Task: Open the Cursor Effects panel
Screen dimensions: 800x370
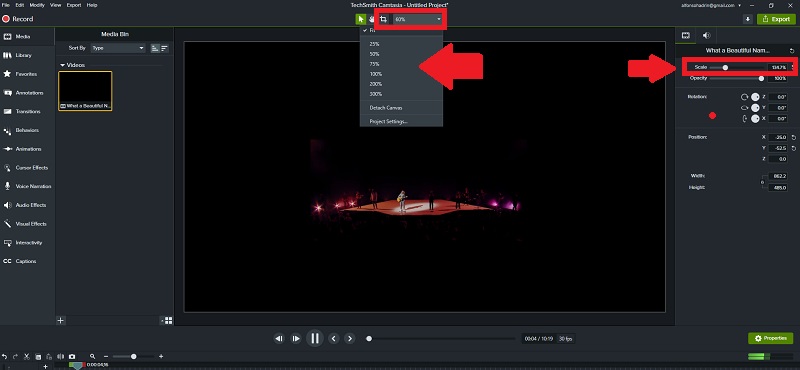Action: pyautogui.click(x=27, y=167)
